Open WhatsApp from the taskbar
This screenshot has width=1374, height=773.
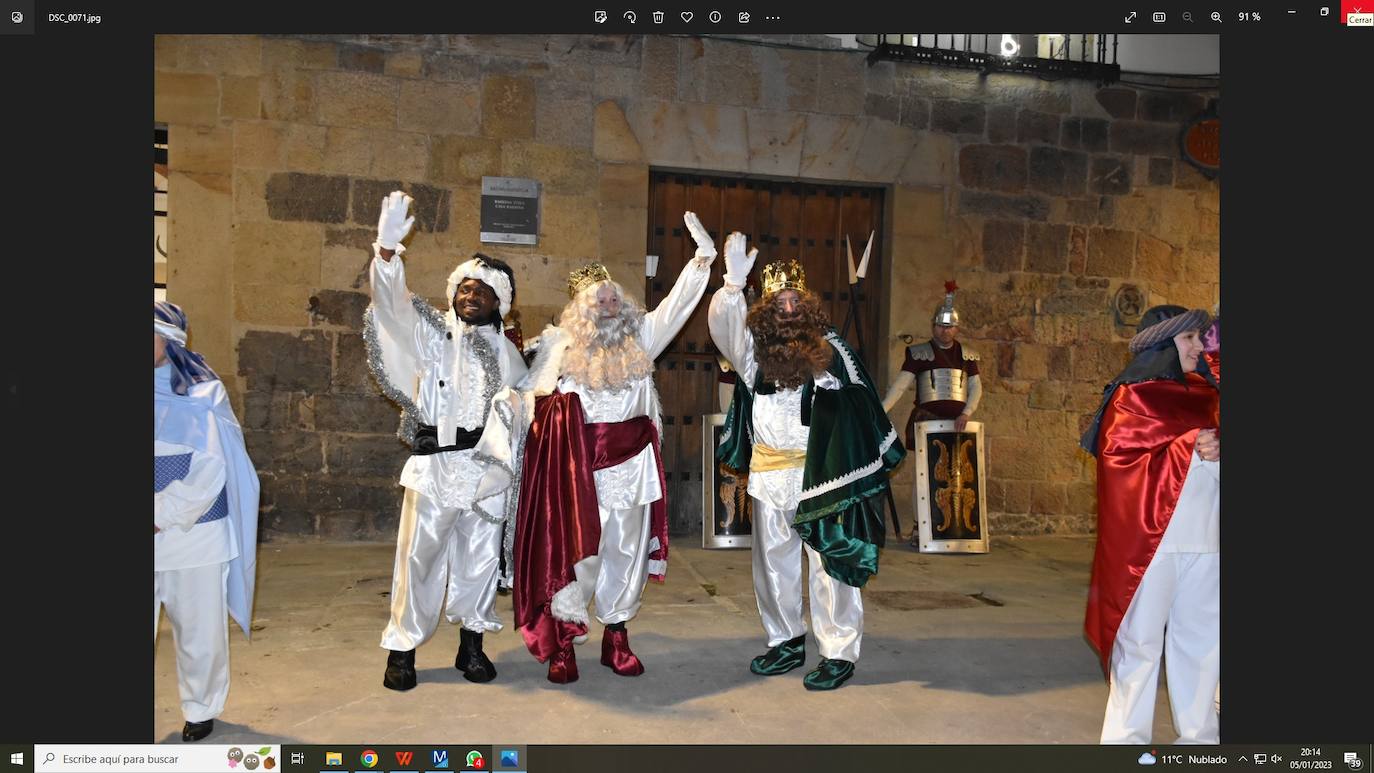point(474,759)
